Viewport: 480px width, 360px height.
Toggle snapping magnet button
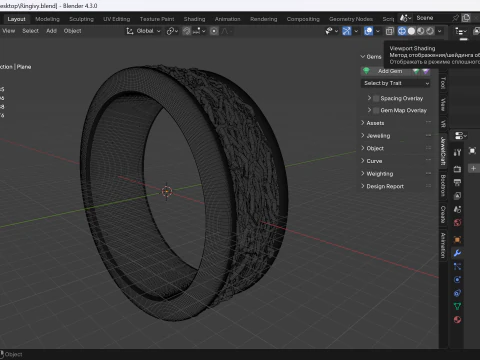[186, 31]
